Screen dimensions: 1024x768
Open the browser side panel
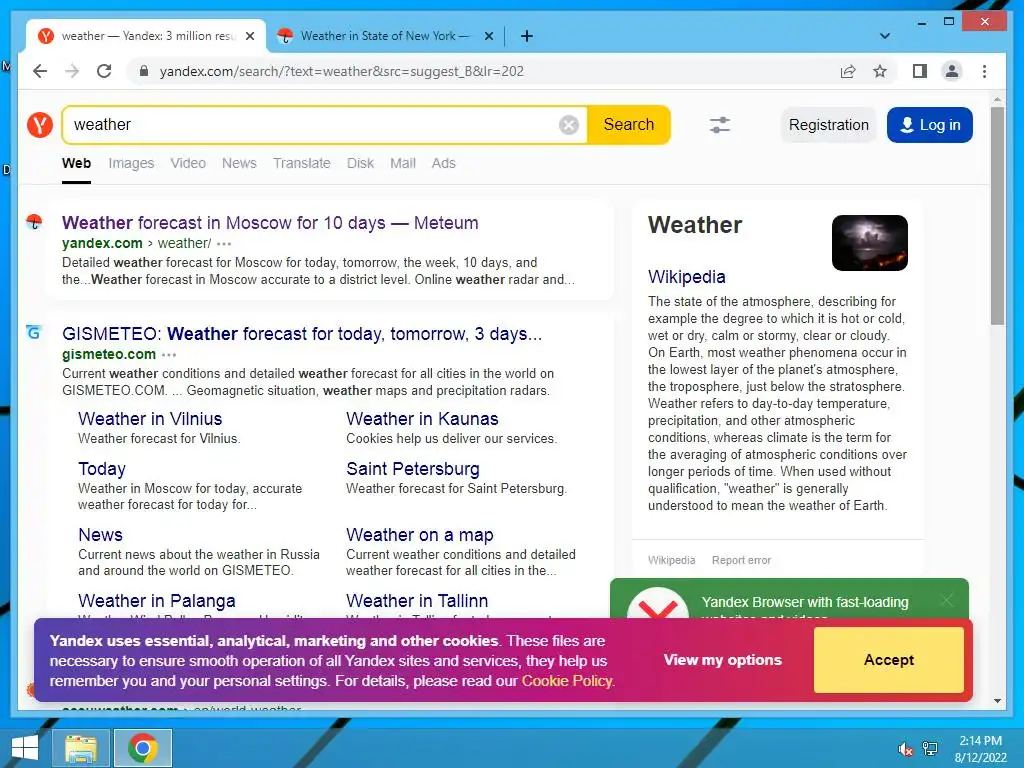tap(920, 71)
